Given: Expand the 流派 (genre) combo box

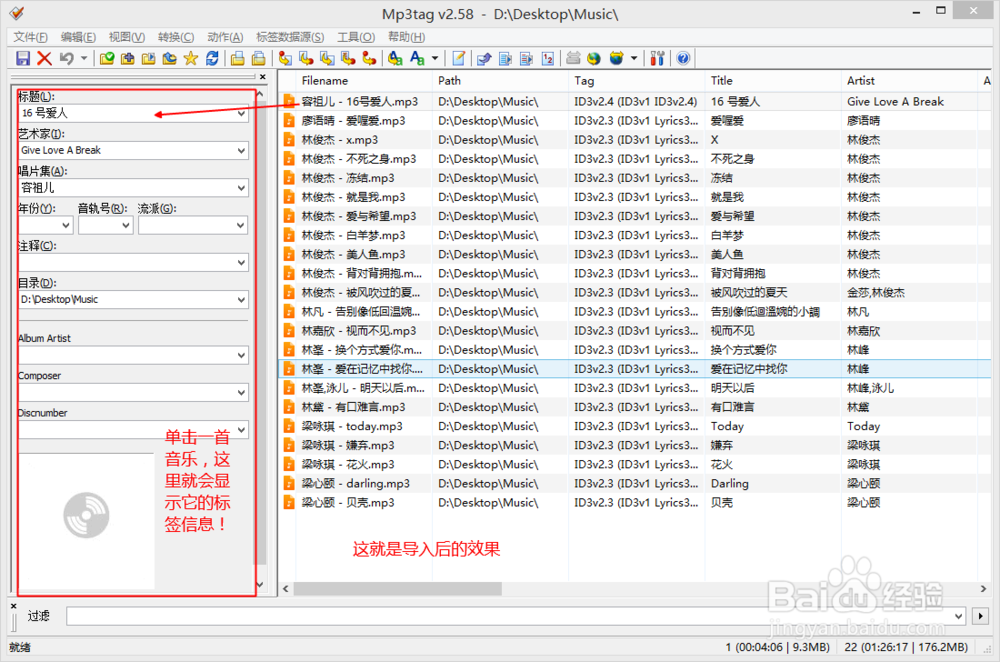Looking at the screenshot, I should 241,225.
